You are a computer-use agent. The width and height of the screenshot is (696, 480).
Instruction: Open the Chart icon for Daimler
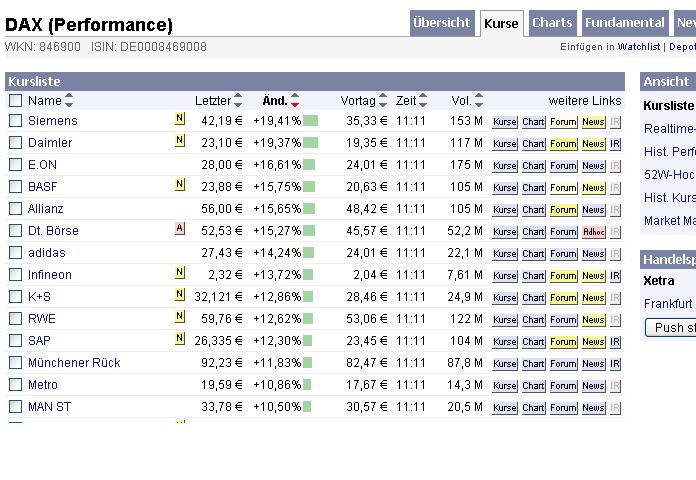(533, 143)
